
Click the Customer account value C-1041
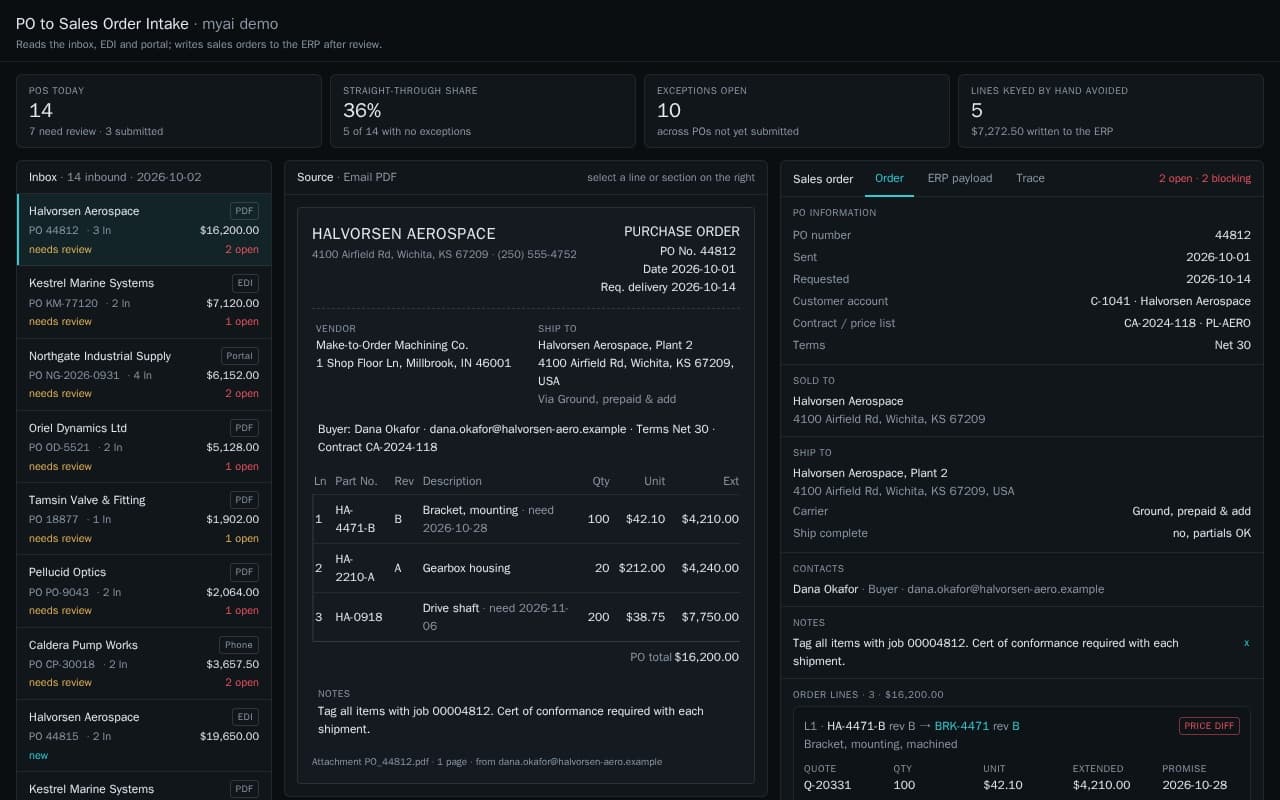click(x=1171, y=301)
